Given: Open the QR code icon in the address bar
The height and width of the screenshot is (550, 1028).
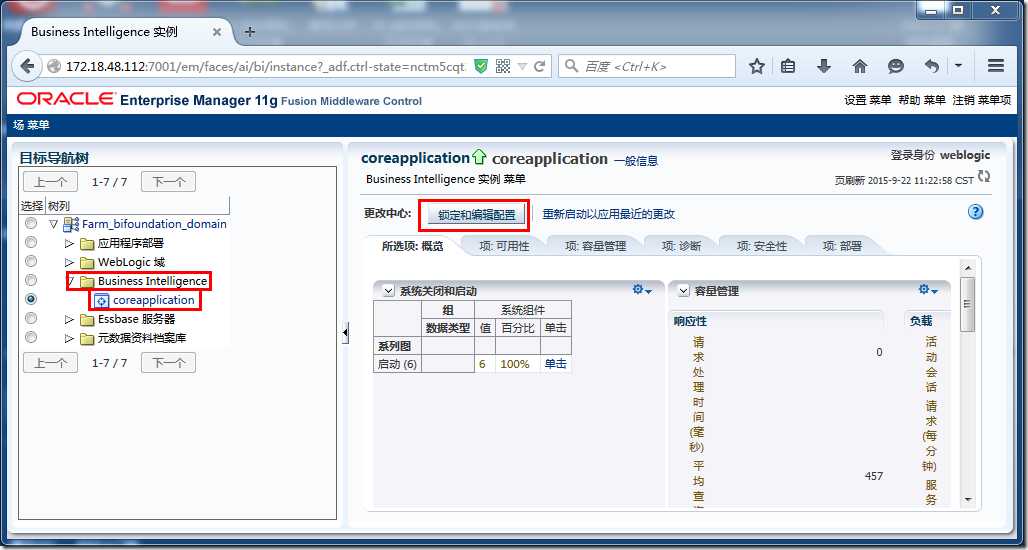Looking at the screenshot, I should tap(503, 66).
